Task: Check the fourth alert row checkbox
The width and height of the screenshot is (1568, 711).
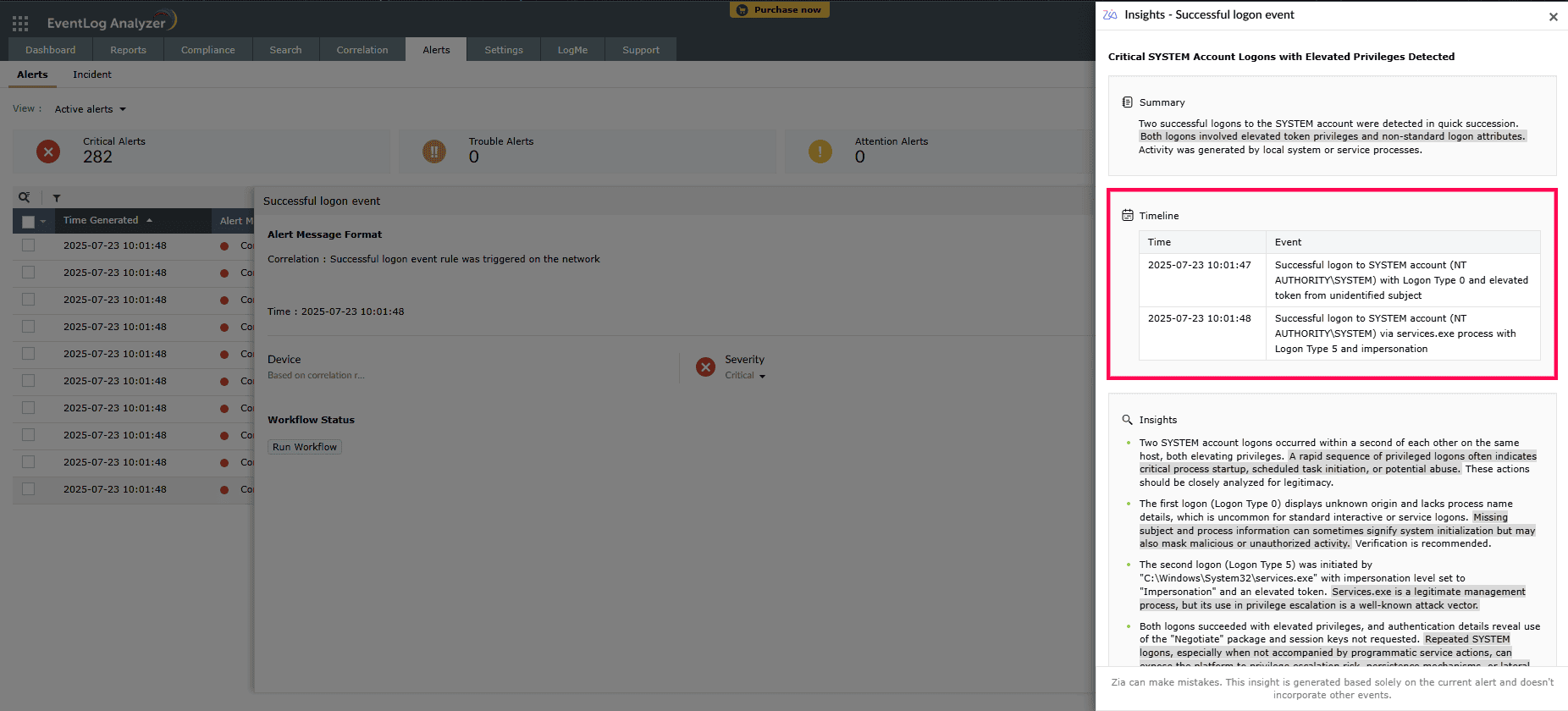Action: [28, 327]
